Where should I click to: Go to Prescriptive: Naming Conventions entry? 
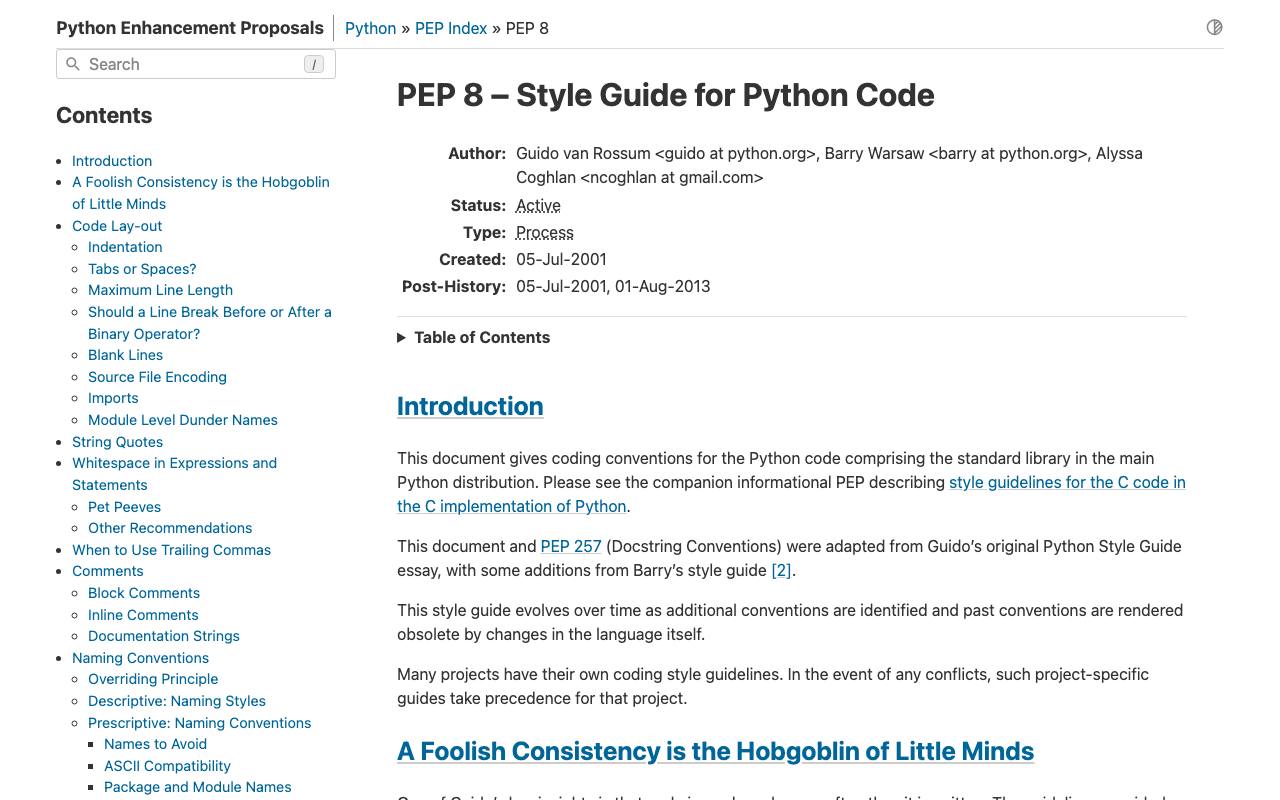[x=199, y=723]
